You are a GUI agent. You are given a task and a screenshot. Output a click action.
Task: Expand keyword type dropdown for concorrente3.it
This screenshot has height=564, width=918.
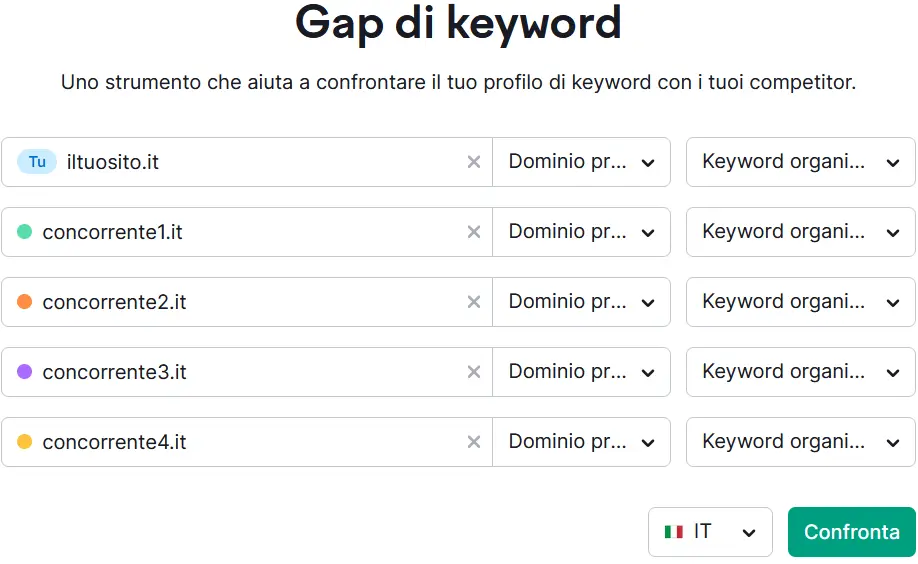coord(800,372)
